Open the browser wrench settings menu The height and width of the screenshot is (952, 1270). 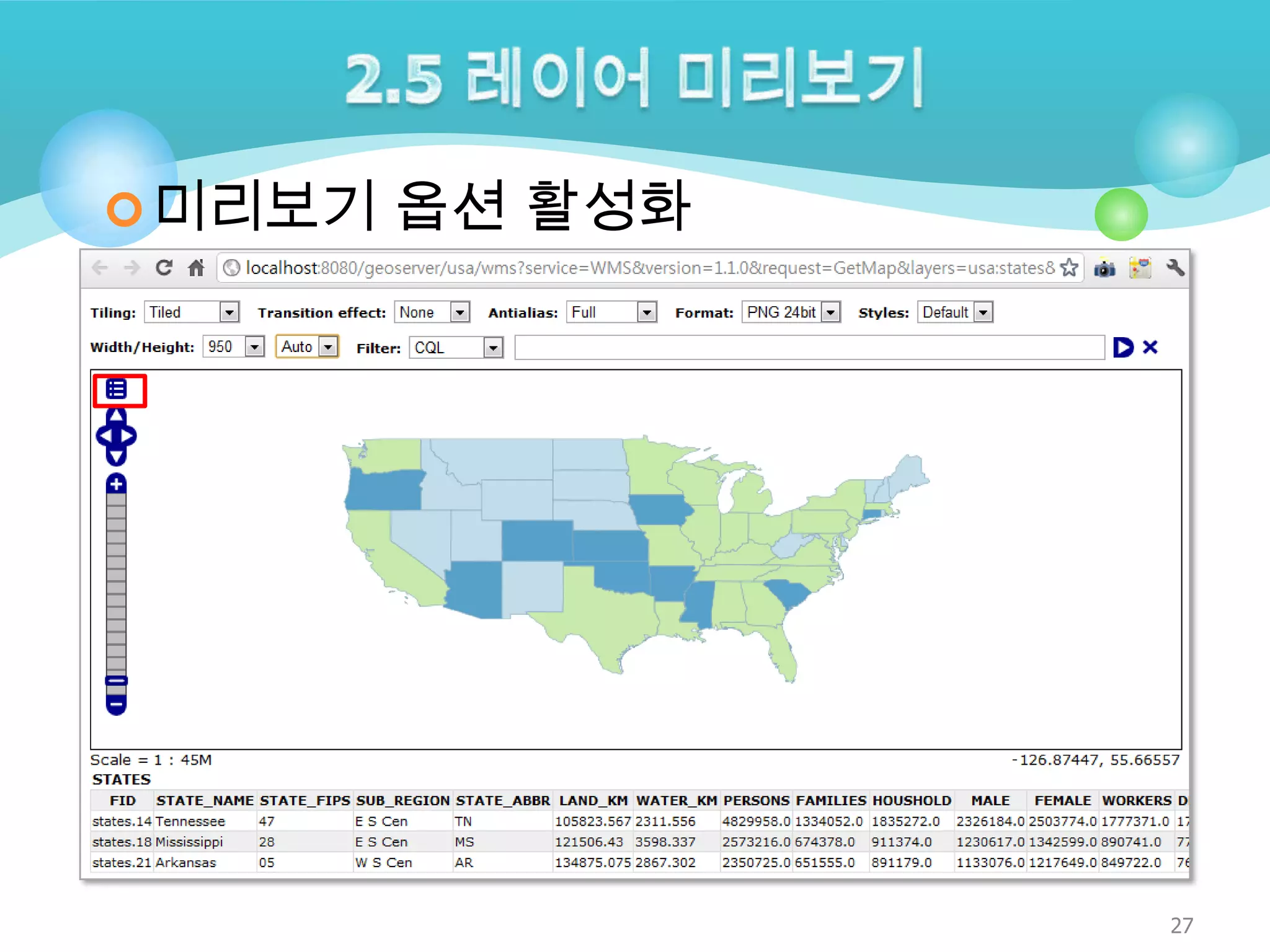point(1175,268)
